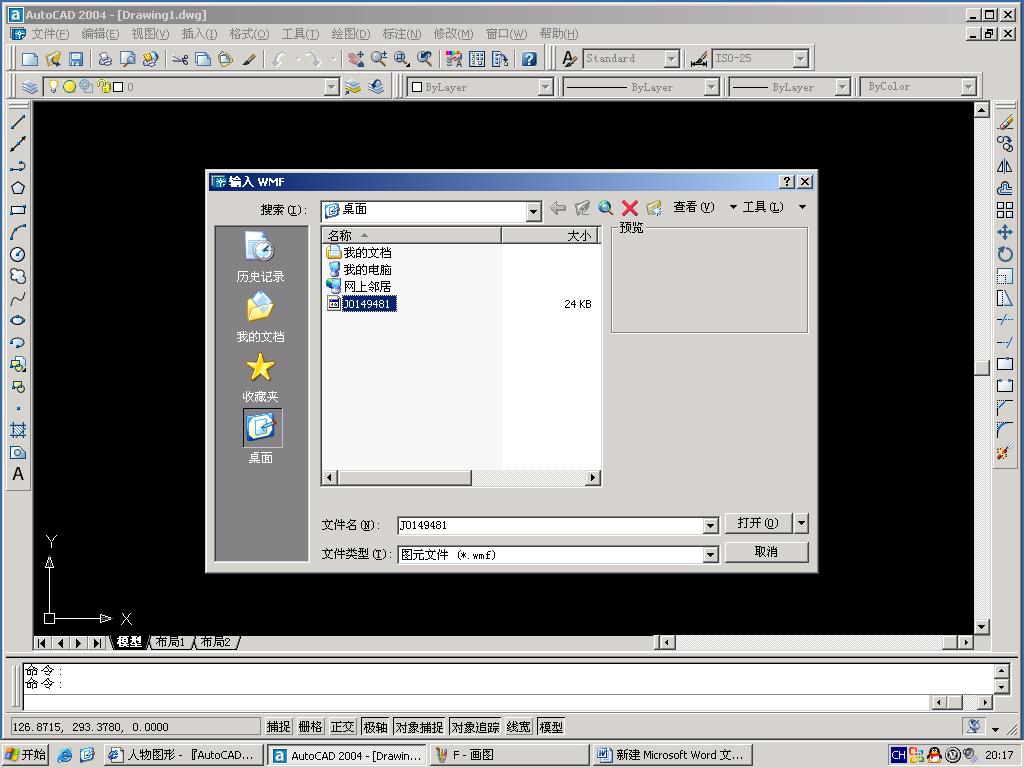Expand the 搜索 location dropdown showing 桌面

(x=534, y=211)
